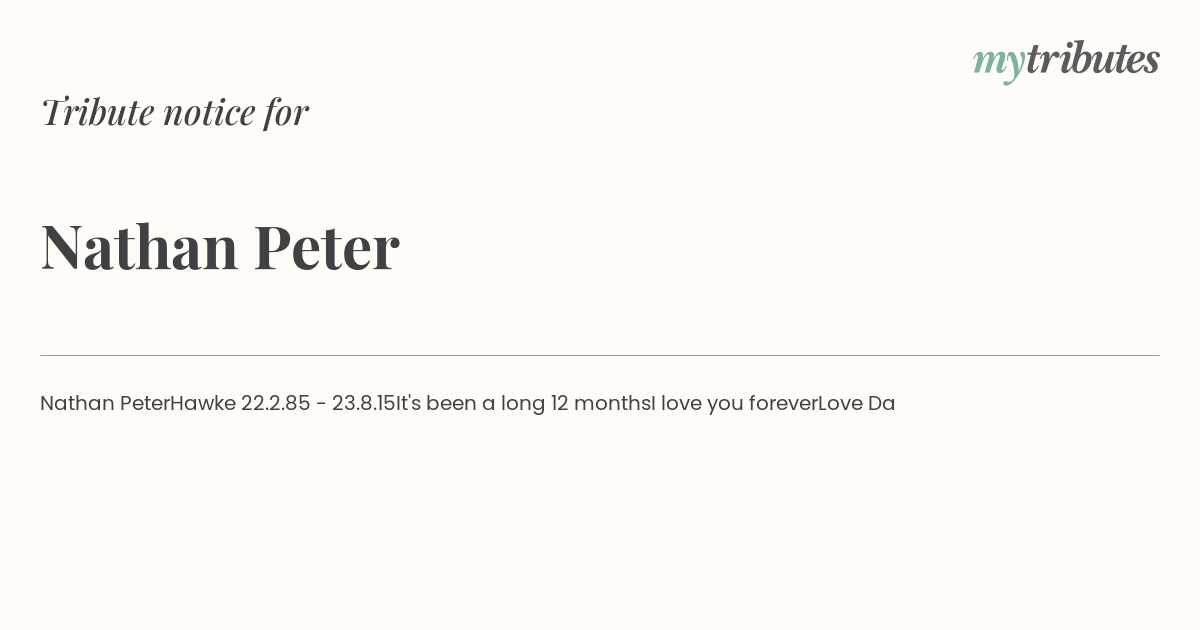Click the gray 'tributes' part of the logo
Viewport: 1200px width, 630px height.
tap(1093, 59)
